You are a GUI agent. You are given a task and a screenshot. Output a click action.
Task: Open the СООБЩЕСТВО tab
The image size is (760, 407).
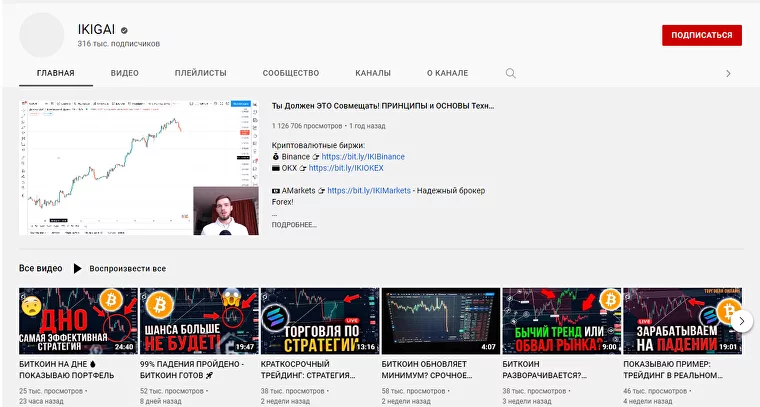tap(290, 73)
